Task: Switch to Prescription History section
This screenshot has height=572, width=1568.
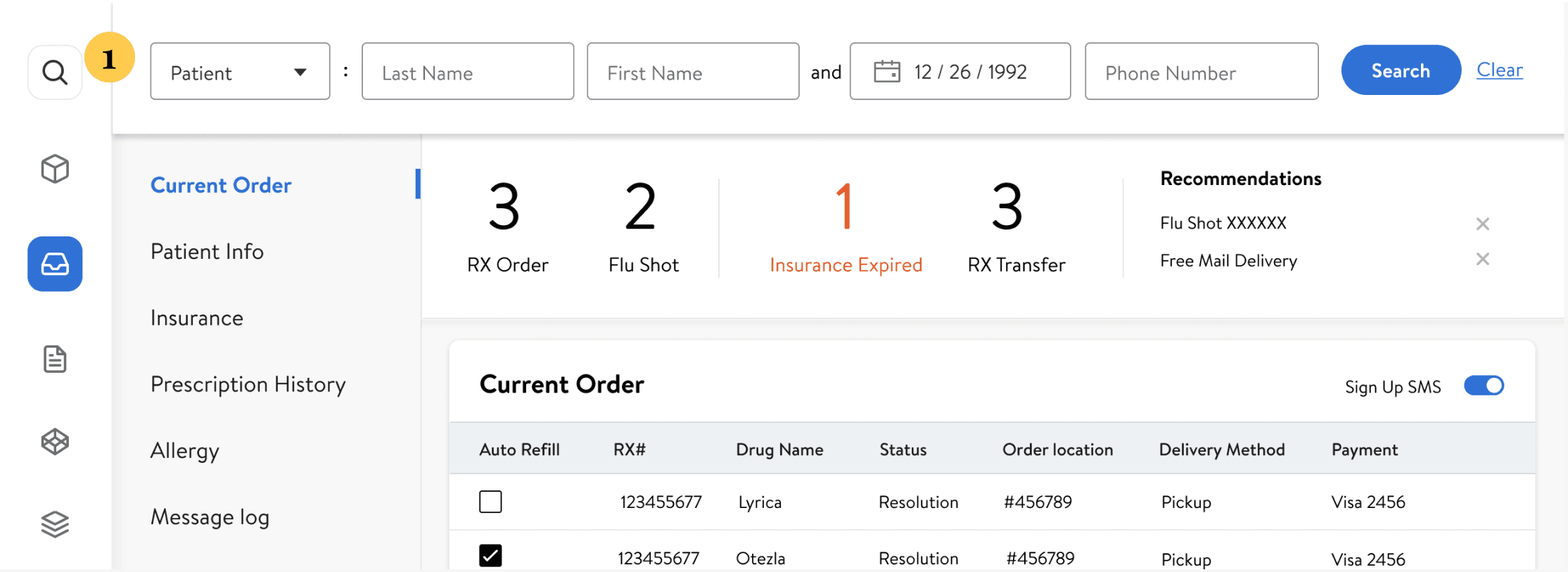Action: 248,384
